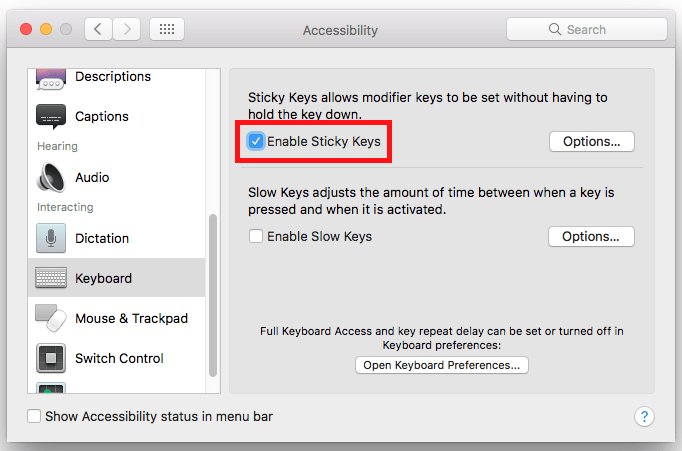Open the help question mark button
The width and height of the screenshot is (682, 451).
(x=644, y=416)
